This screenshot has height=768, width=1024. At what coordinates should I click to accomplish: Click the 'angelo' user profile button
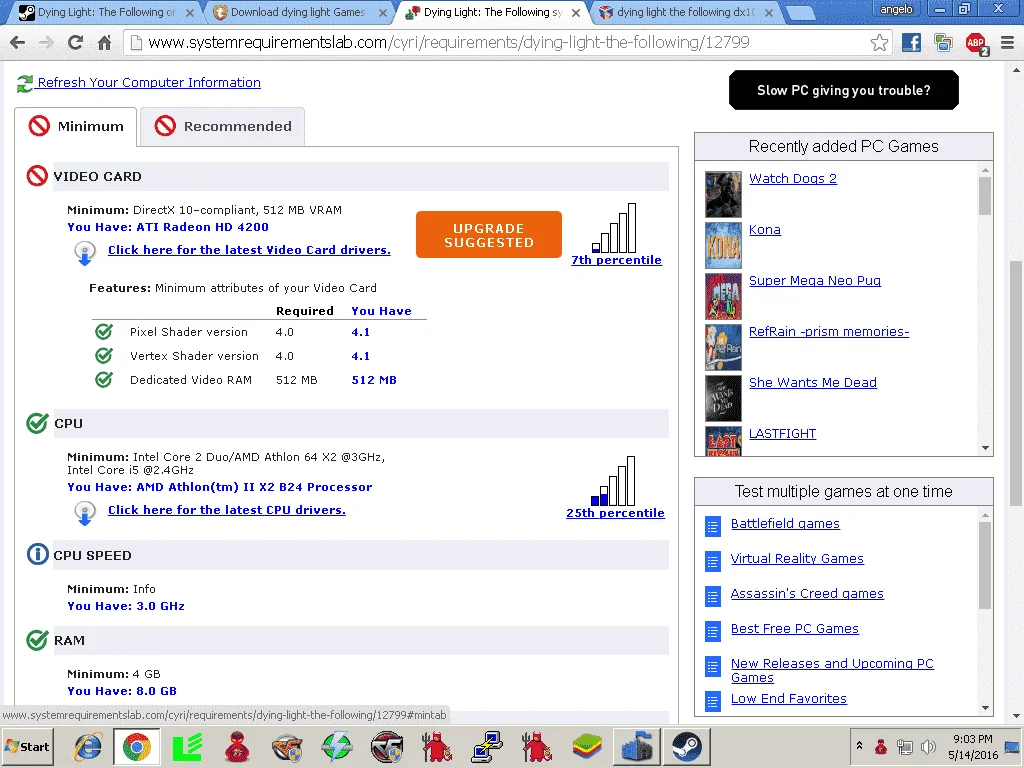pyautogui.click(x=896, y=9)
